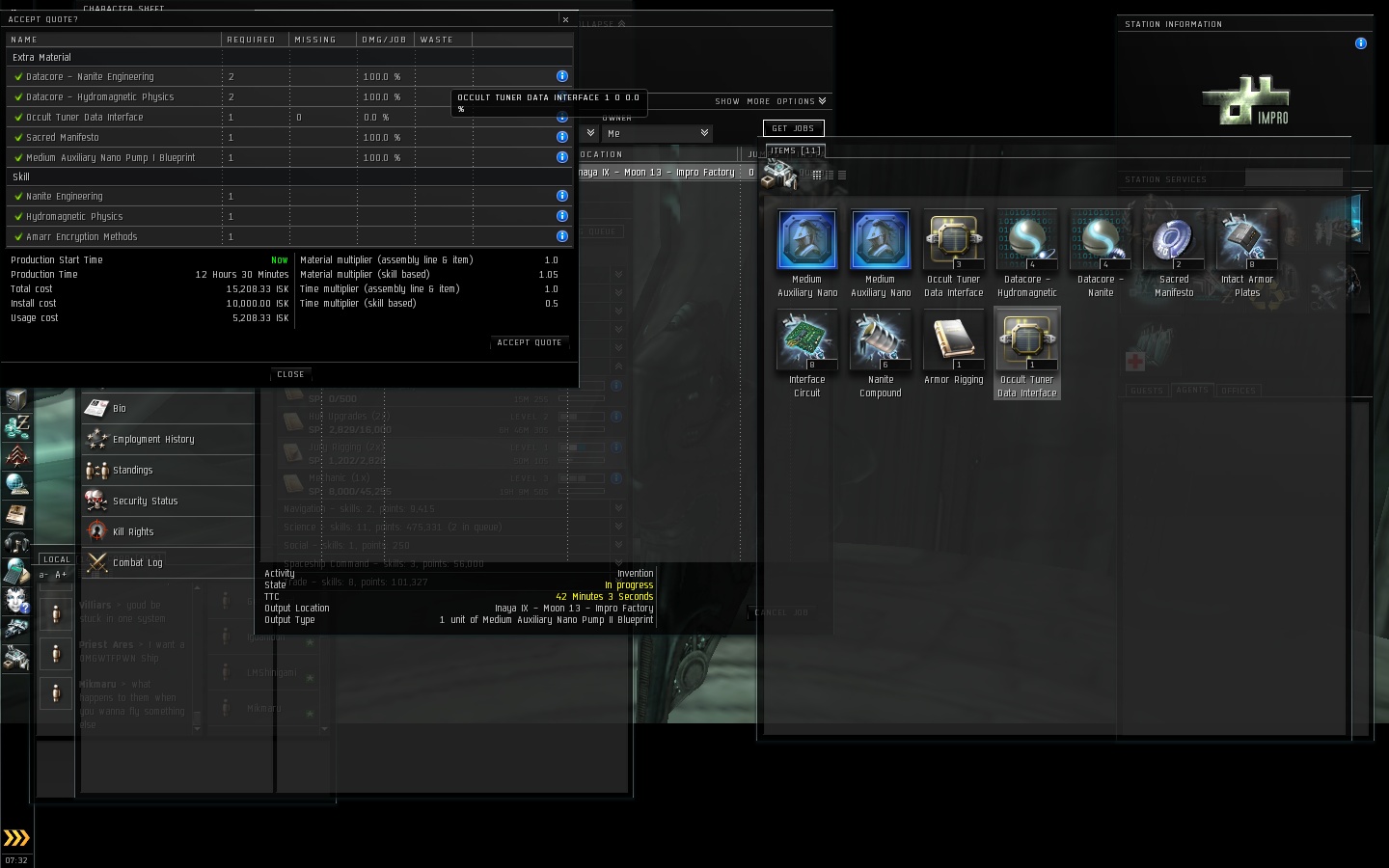This screenshot has height=868, width=1389.
Task: Show info for Amarr Encryption Methods skill
Action: point(562,236)
